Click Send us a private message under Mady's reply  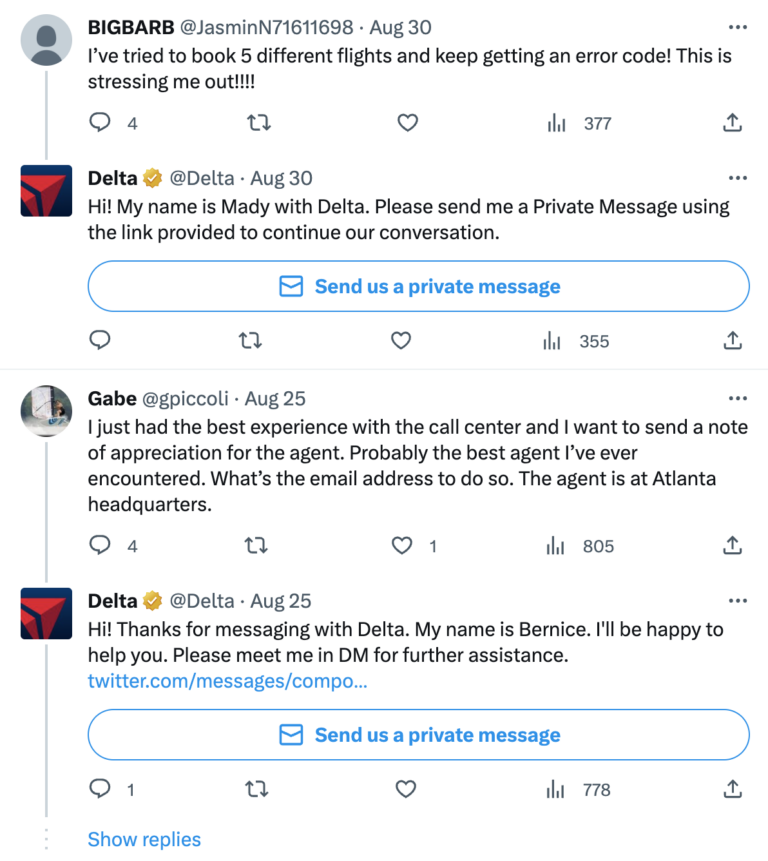(x=418, y=287)
